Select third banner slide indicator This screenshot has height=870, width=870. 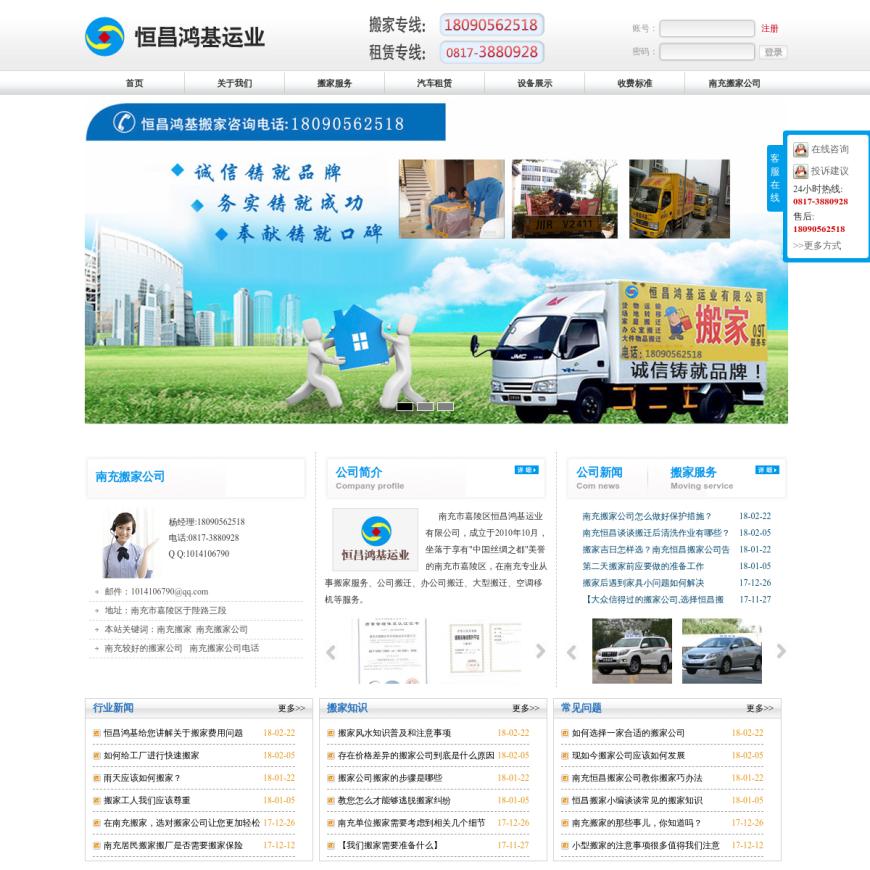(445, 406)
